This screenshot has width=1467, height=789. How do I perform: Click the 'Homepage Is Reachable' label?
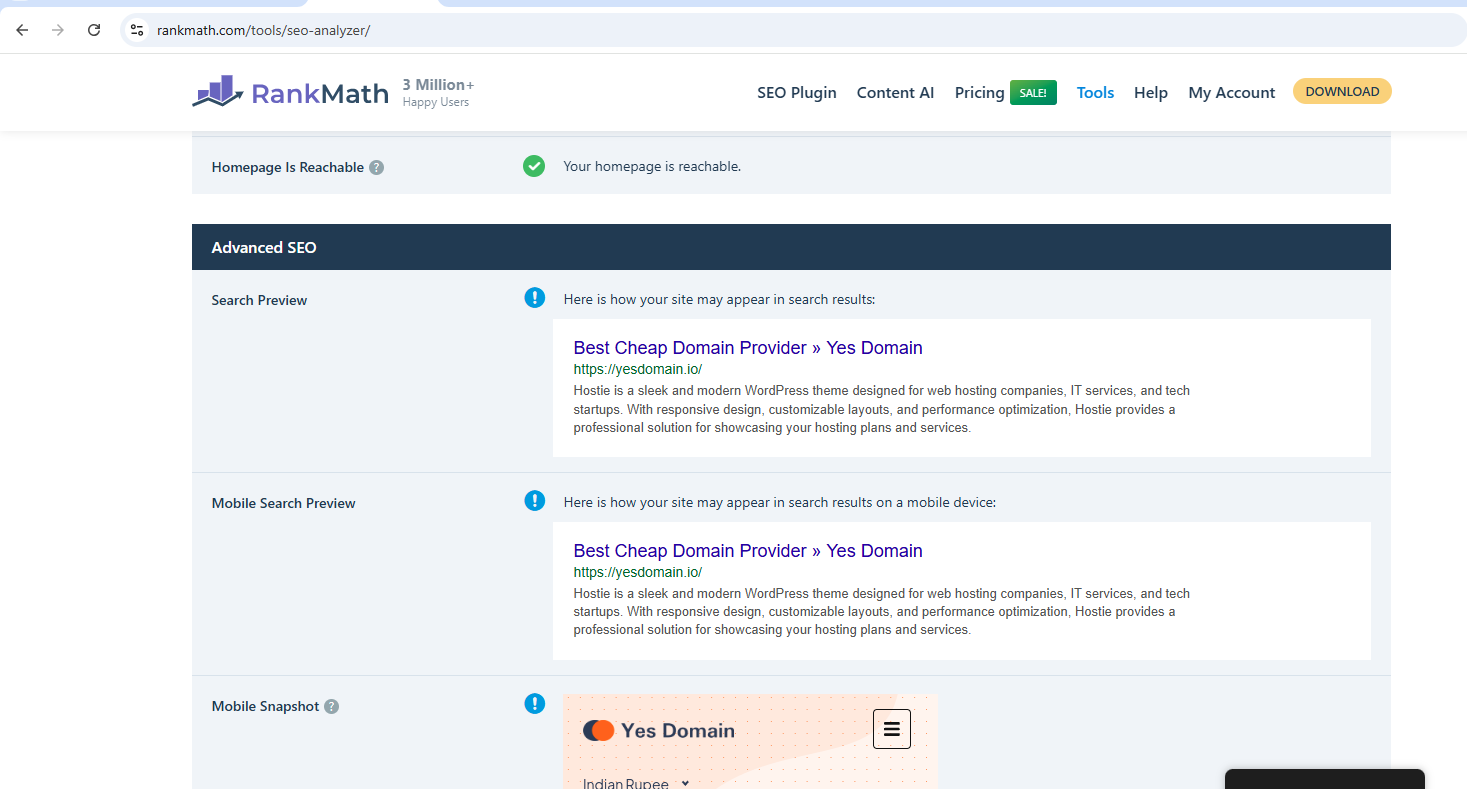click(x=287, y=167)
